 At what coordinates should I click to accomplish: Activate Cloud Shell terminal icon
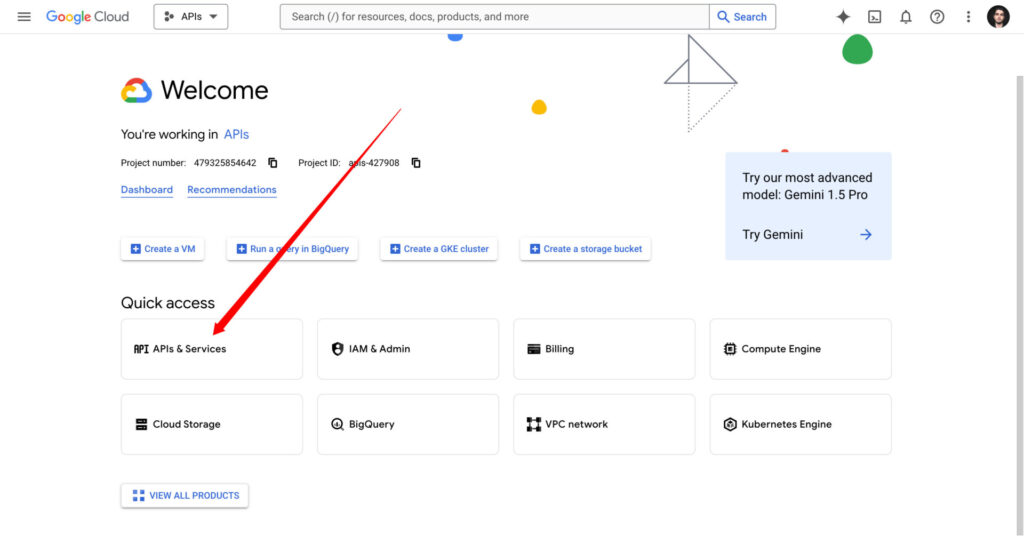point(875,17)
